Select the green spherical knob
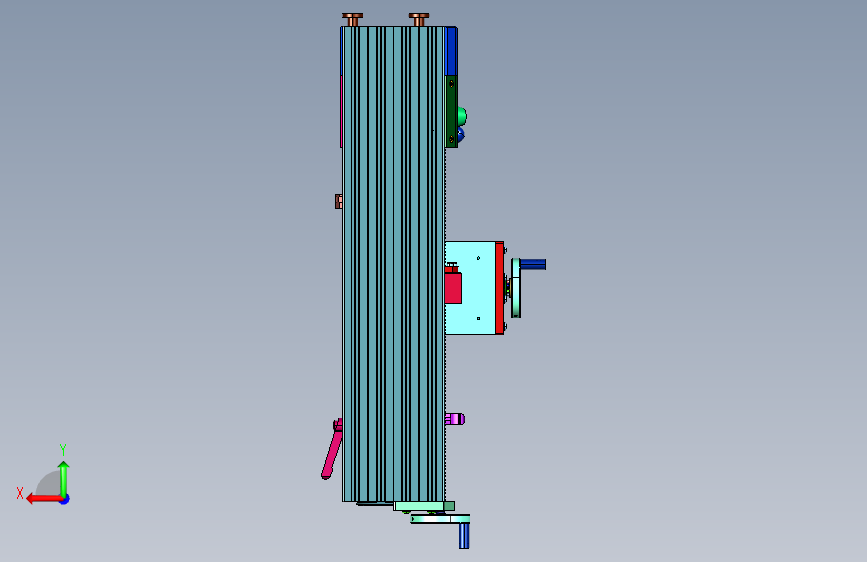The height and width of the screenshot is (562, 867). (x=462, y=117)
